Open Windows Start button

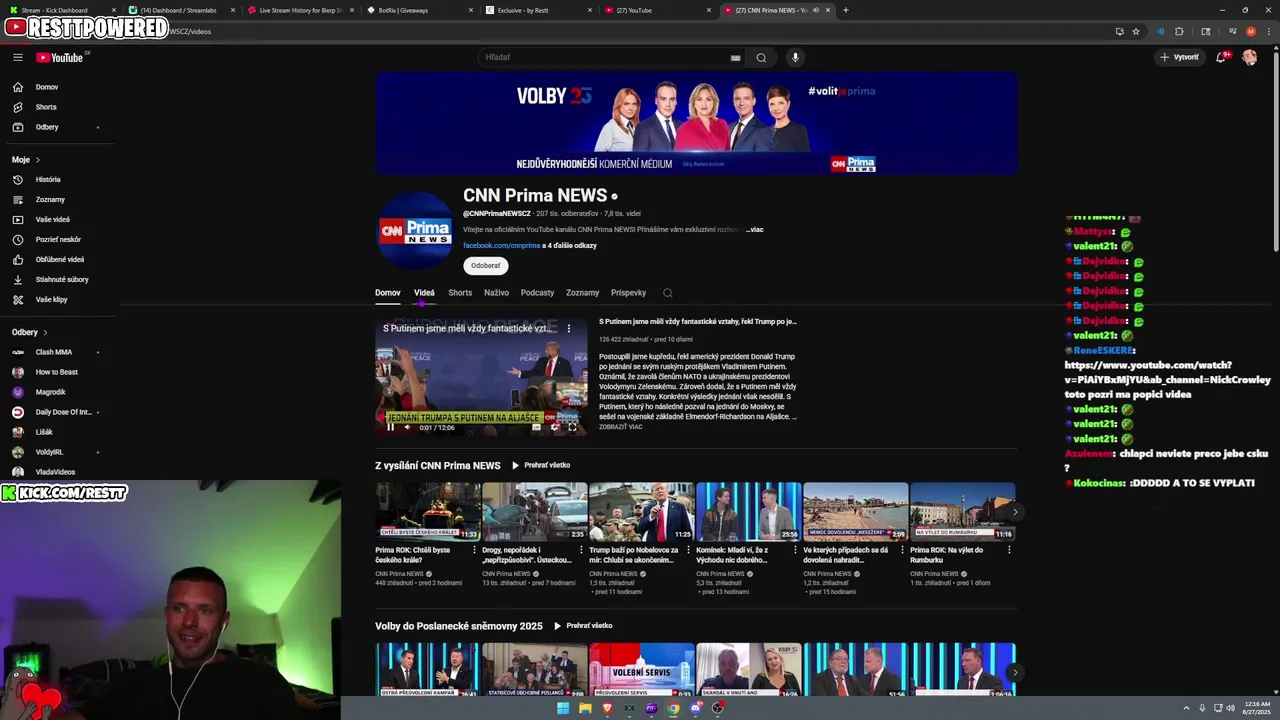pyautogui.click(x=563, y=708)
